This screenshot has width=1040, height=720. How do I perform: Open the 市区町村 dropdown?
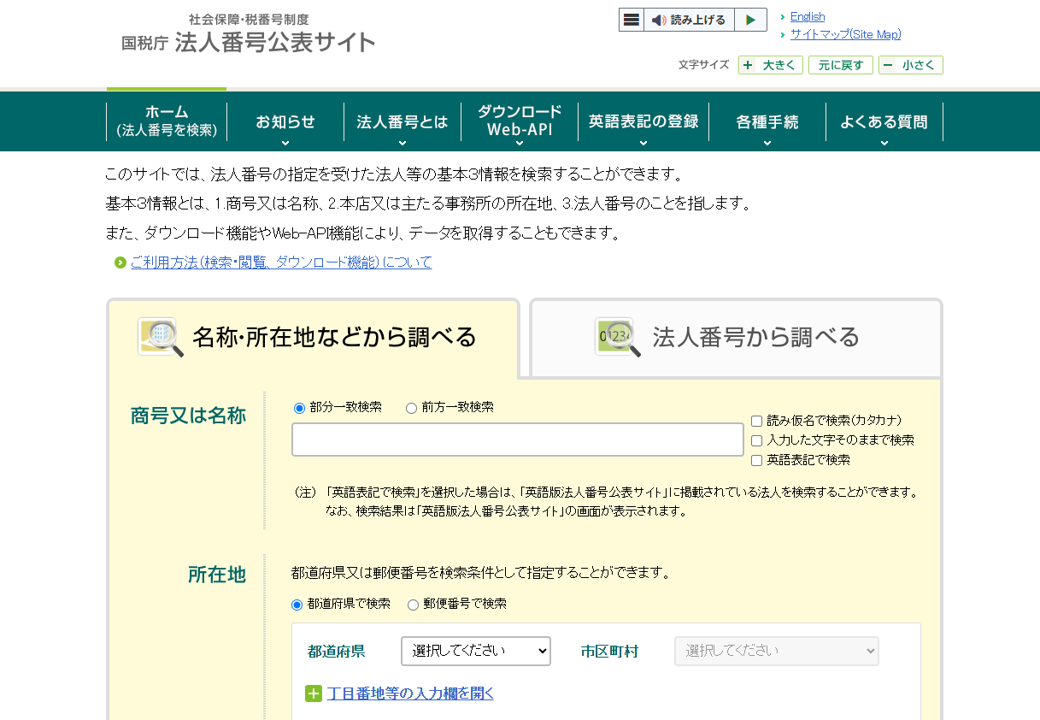pyautogui.click(x=777, y=651)
